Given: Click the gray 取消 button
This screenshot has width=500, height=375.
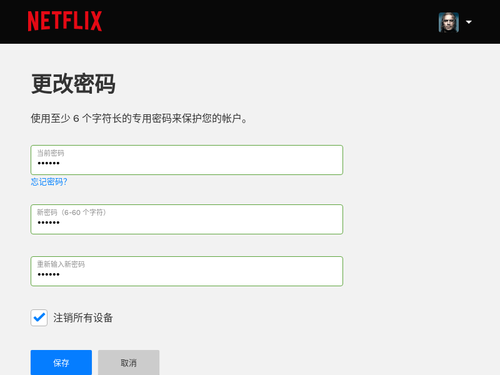Looking at the screenshot, I should (x=129, y=363).
